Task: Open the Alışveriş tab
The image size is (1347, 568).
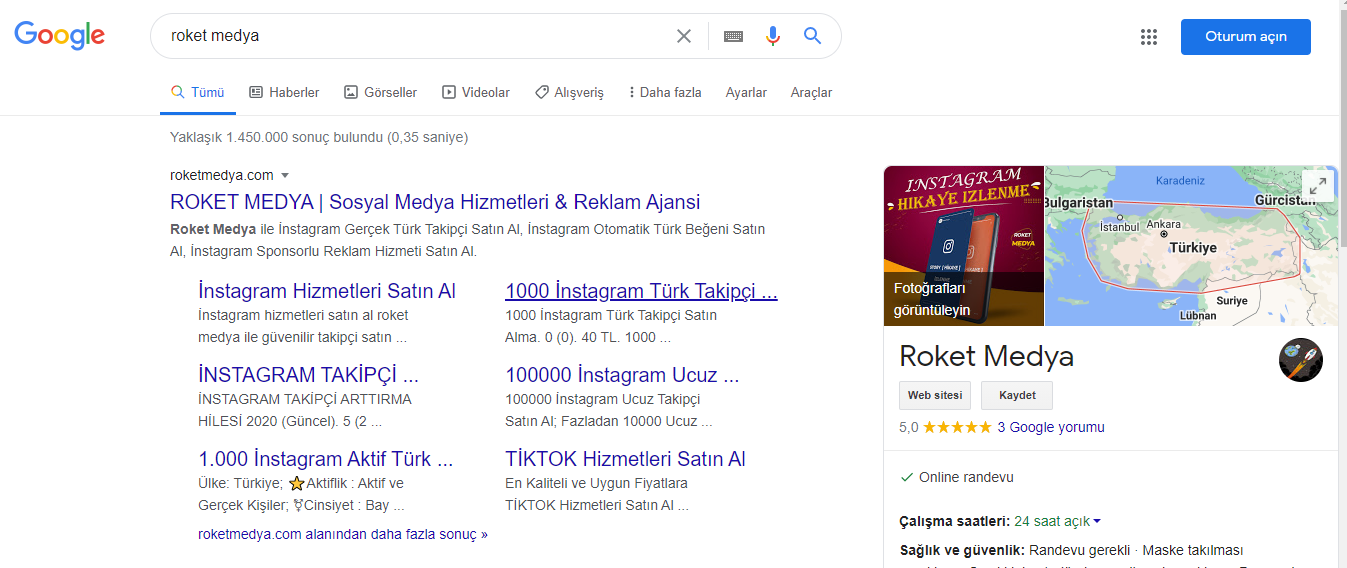Action: pos(569,92)
